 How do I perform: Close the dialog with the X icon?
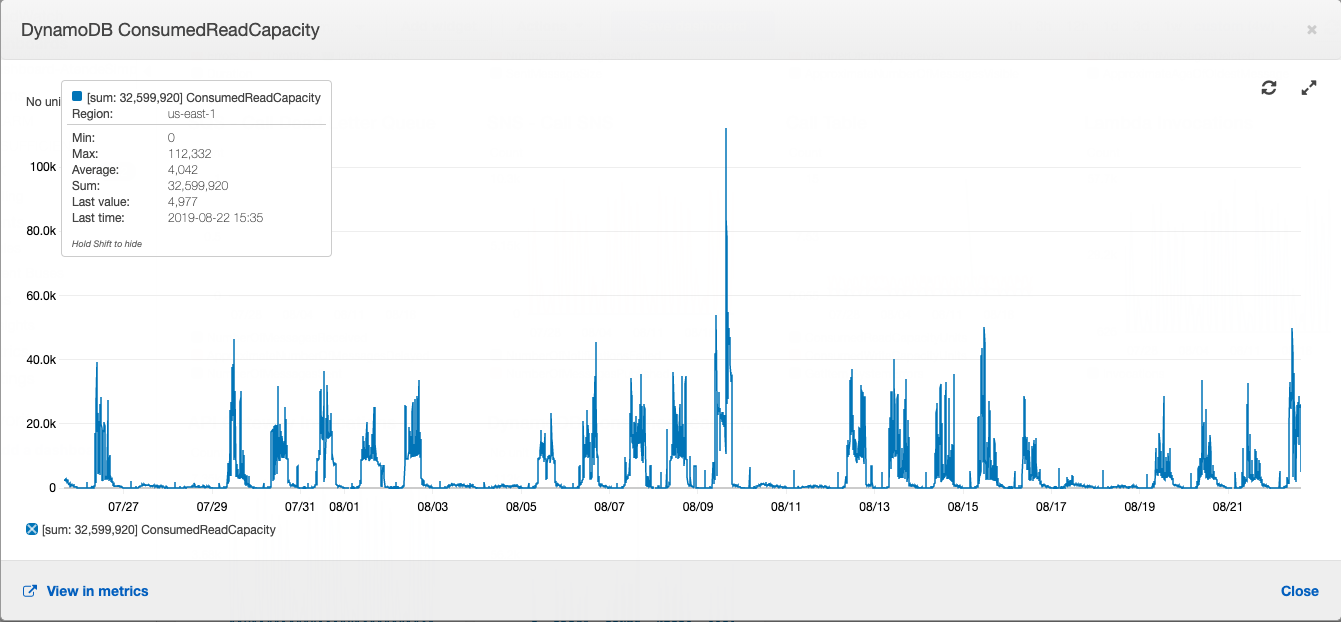pos(1312,30)
